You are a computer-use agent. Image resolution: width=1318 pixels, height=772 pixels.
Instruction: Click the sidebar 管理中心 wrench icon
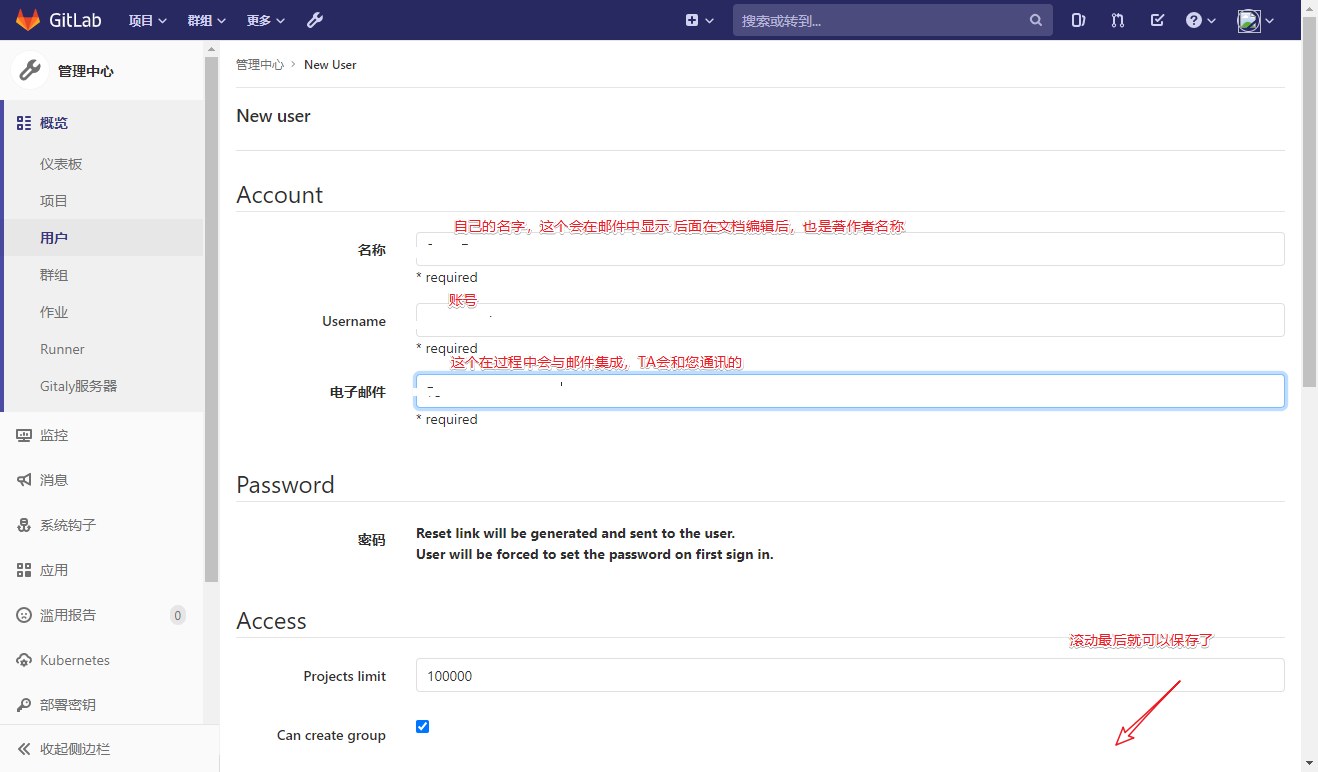click(30, 71)
